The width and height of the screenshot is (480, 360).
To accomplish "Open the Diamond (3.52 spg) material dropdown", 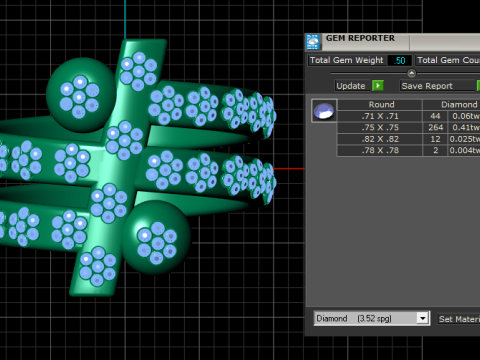I will pos(372,318).
